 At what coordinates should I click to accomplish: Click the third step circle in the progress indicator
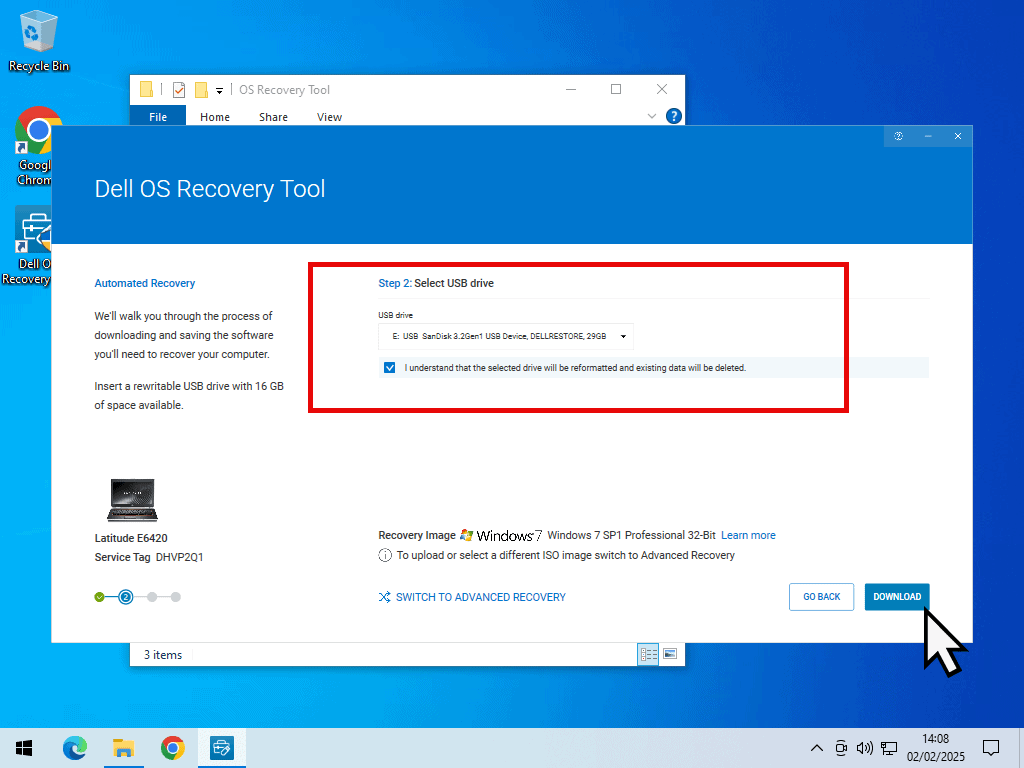[152, 597]
